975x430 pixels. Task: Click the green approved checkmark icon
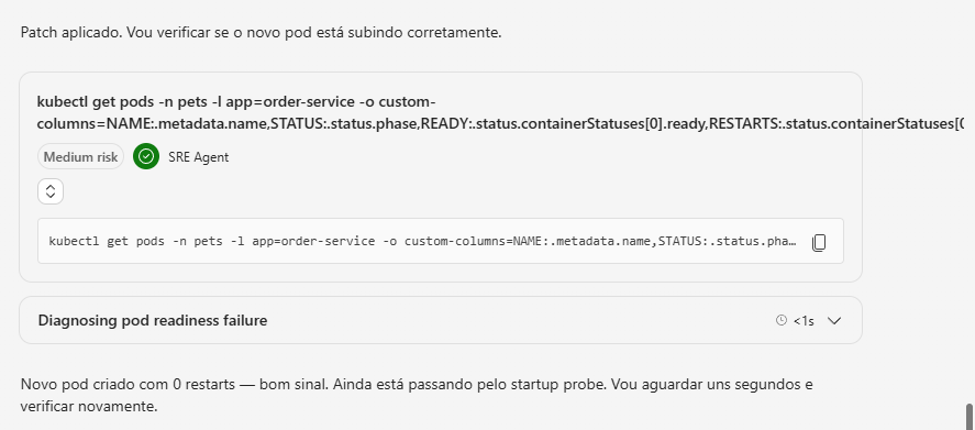[x=146, y=157]
